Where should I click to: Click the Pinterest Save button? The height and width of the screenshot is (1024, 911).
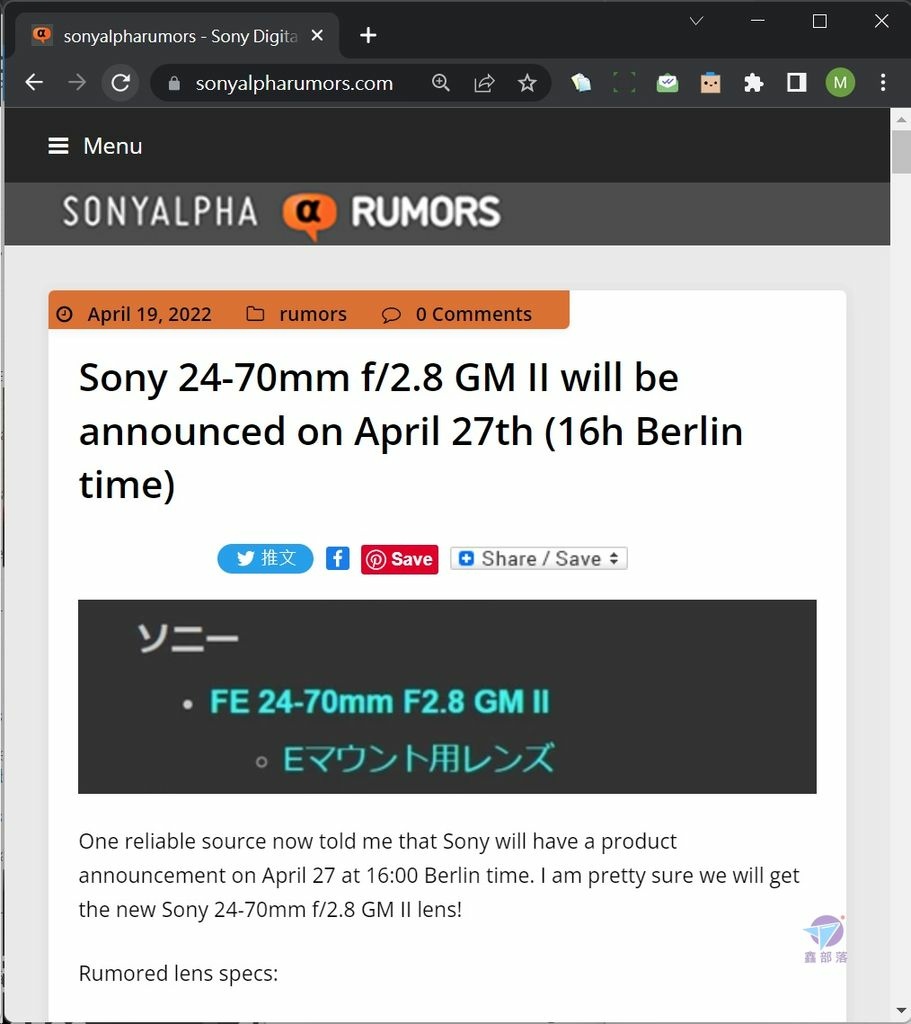click(400, 560)
